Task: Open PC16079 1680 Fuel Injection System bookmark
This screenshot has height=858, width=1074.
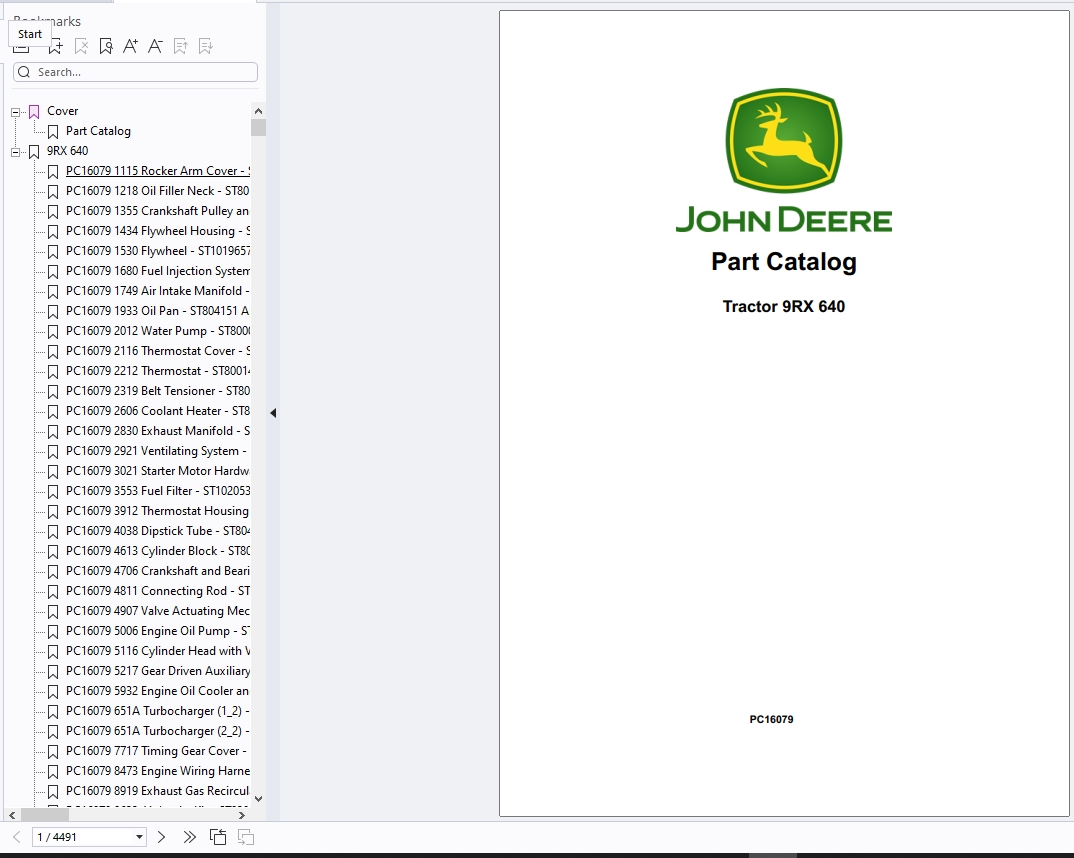Action: tap(158, 270)
